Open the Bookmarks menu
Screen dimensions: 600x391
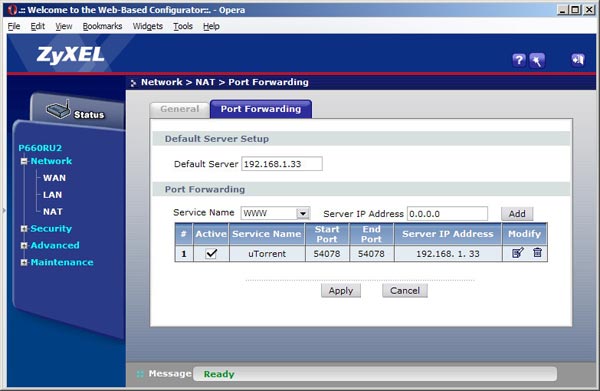(x=102, y=26)
